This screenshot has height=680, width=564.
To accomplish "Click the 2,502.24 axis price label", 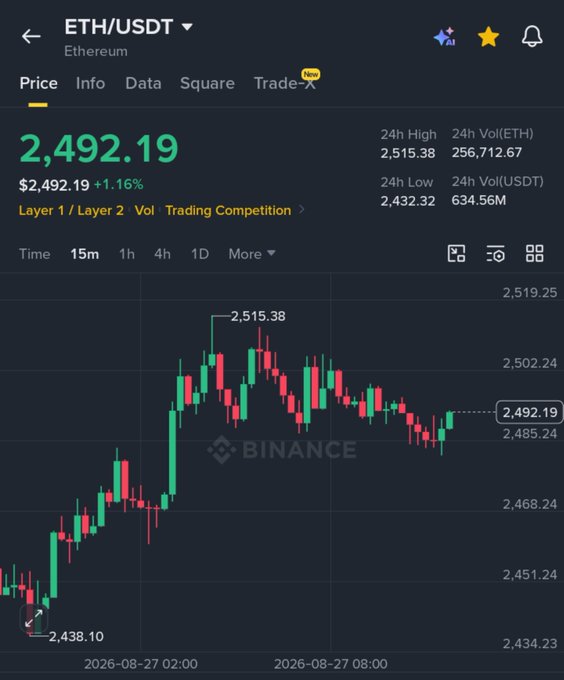I will click(x=530, y=363).
